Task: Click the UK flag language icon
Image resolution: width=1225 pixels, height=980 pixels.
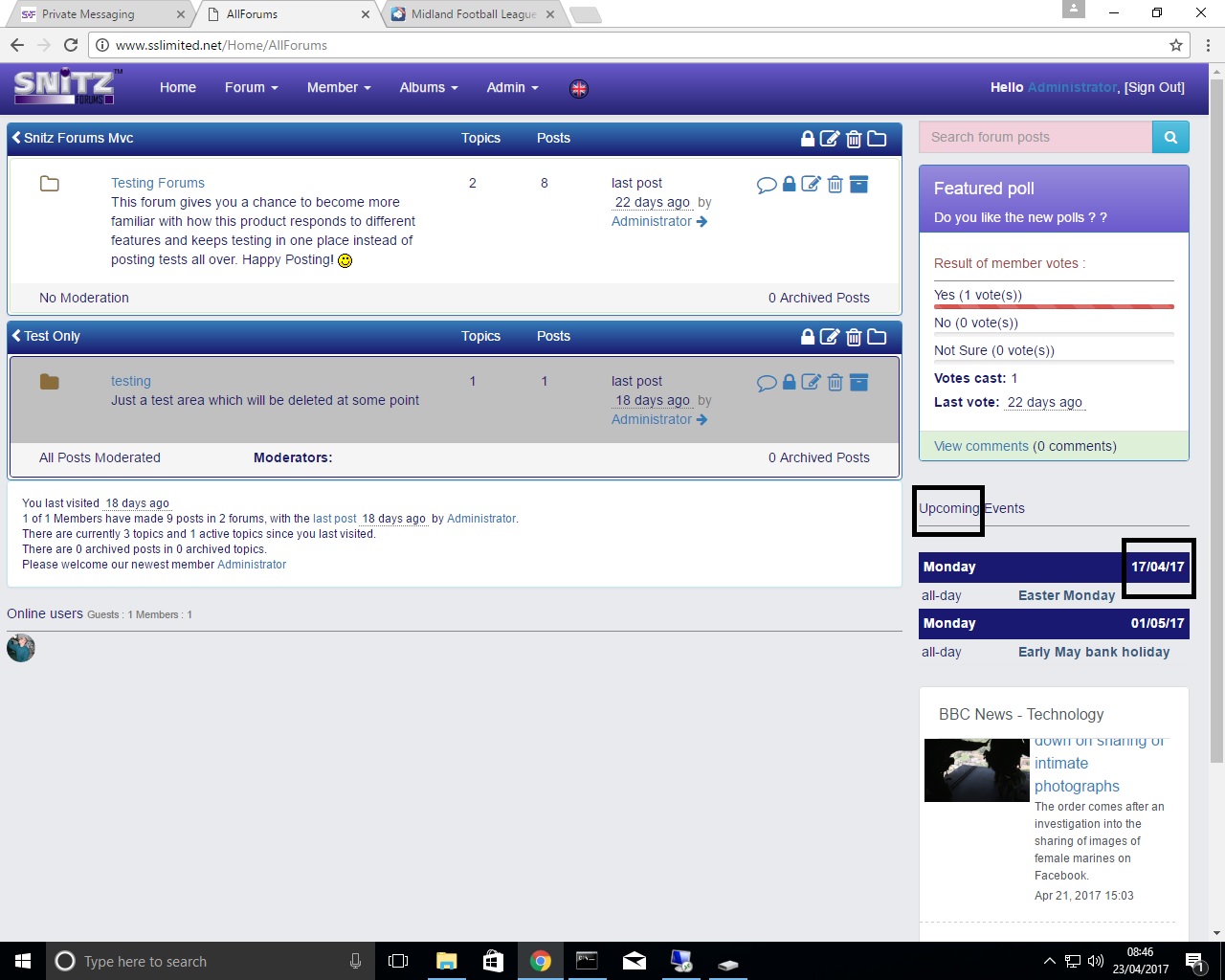Action: click(579, 88)
